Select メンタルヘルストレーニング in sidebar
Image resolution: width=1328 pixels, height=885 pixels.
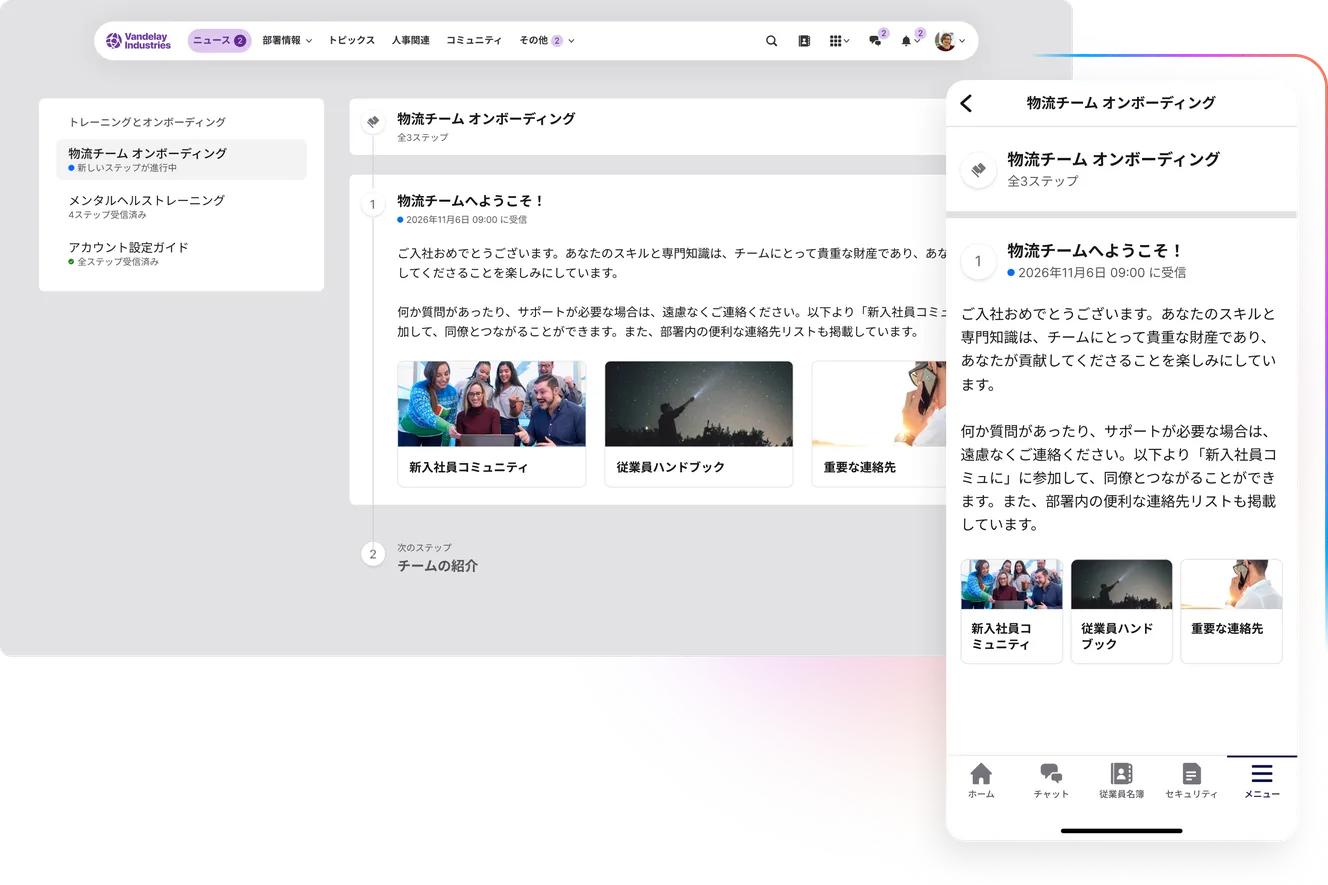pos(147,206)
